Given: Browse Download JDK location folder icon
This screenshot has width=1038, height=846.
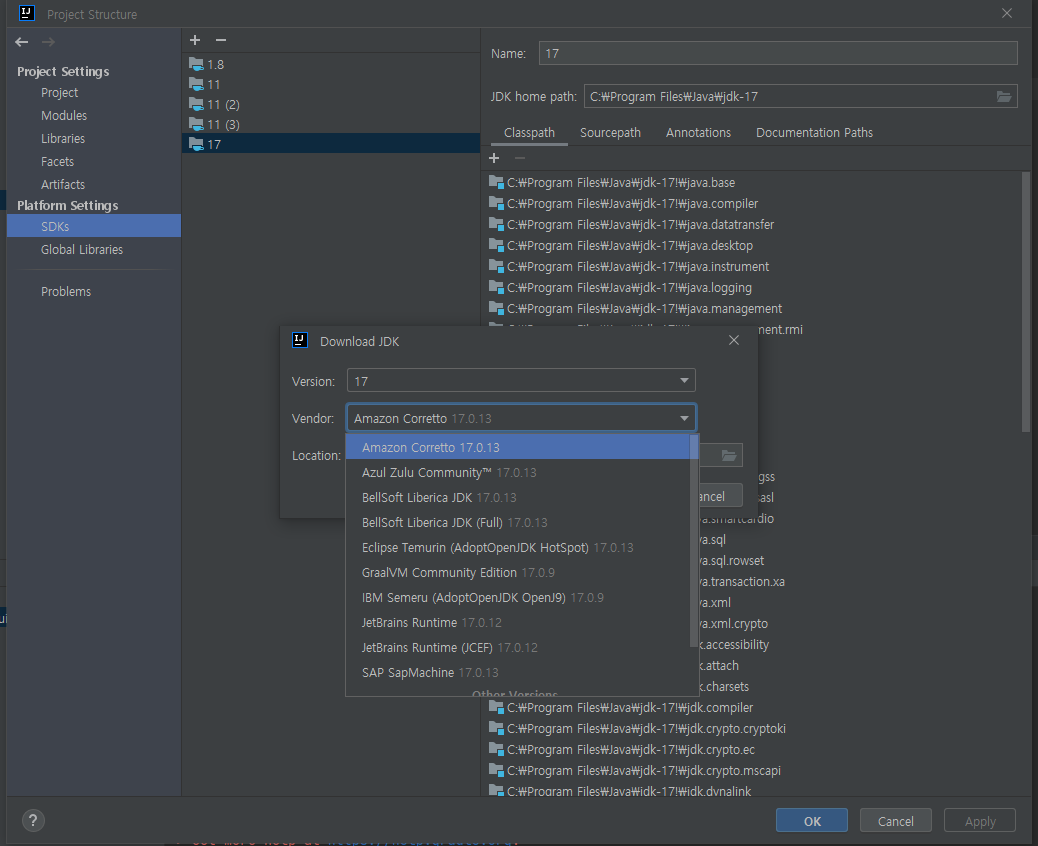Looking at the screenshot, I should (x=728, y=455).
